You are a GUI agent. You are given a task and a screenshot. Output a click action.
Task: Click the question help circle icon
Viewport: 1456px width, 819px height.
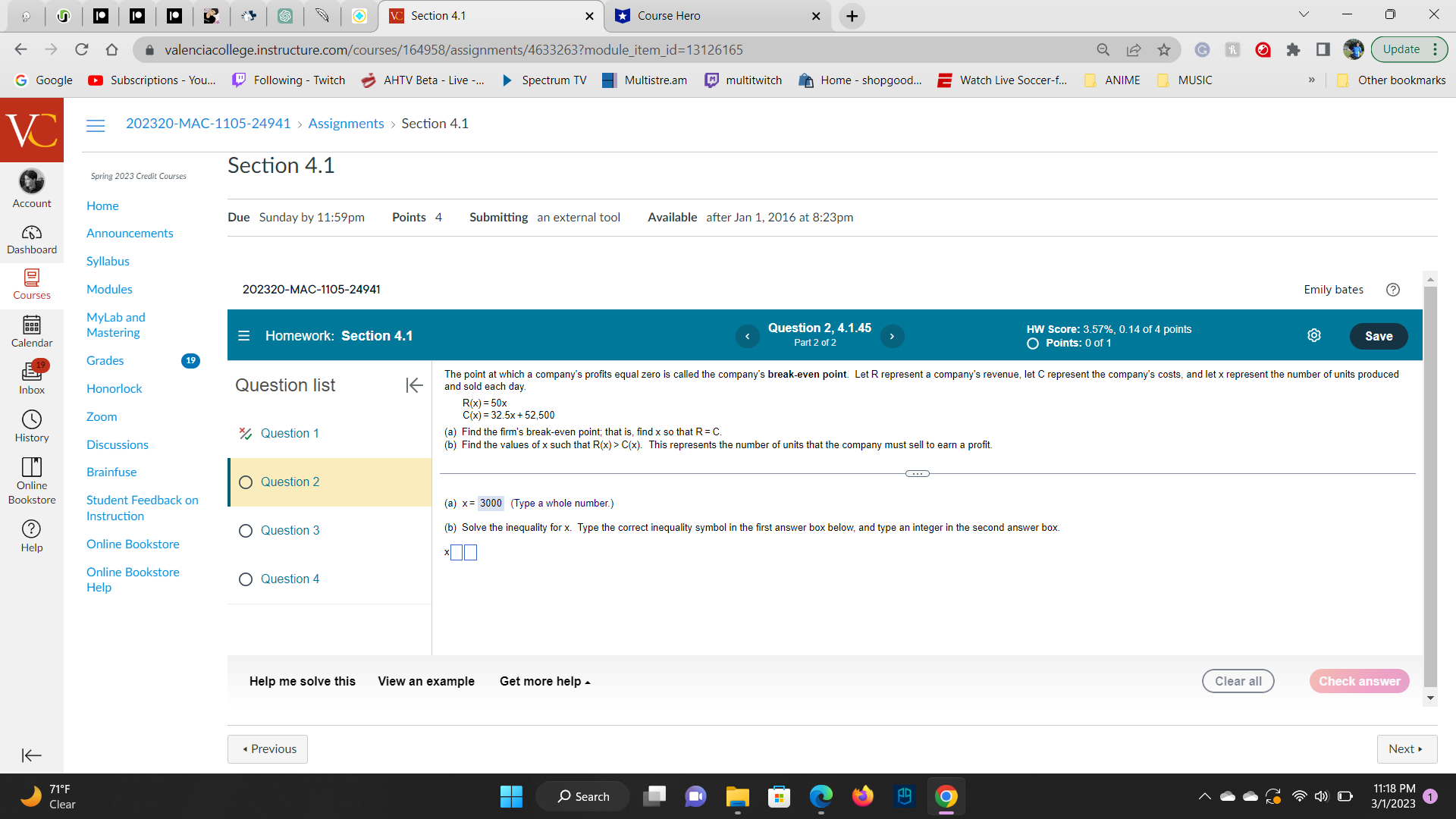(1392, 290)
